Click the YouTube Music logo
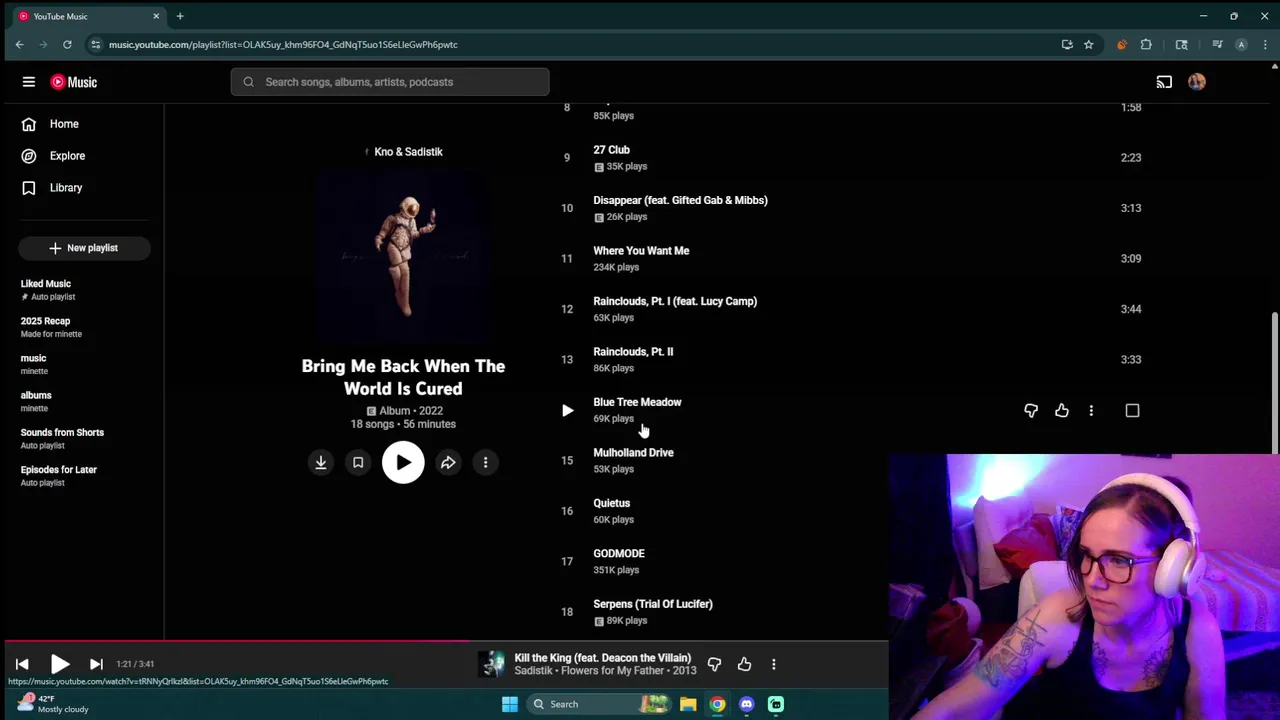 tap(74, 82)
